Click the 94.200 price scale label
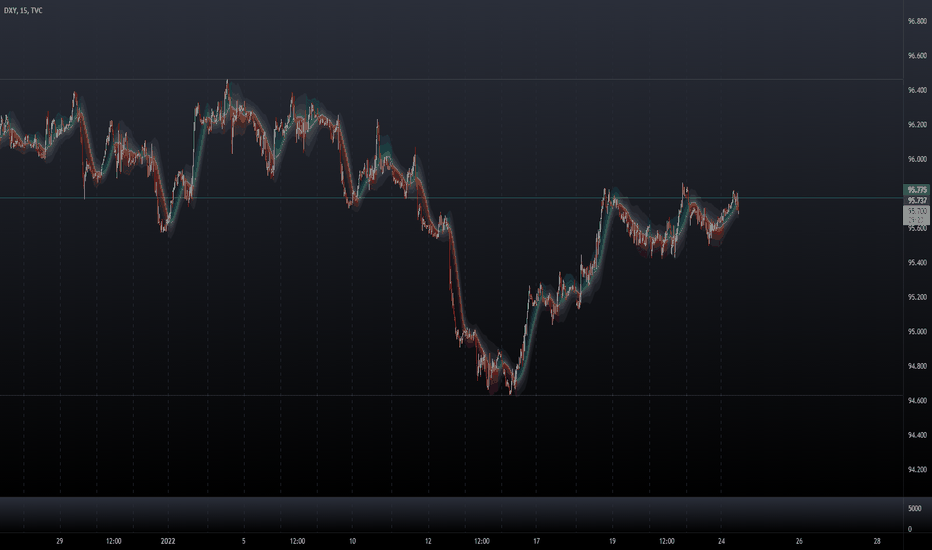The height and width of the screenshot is (550, 932). tap(917, 470)
